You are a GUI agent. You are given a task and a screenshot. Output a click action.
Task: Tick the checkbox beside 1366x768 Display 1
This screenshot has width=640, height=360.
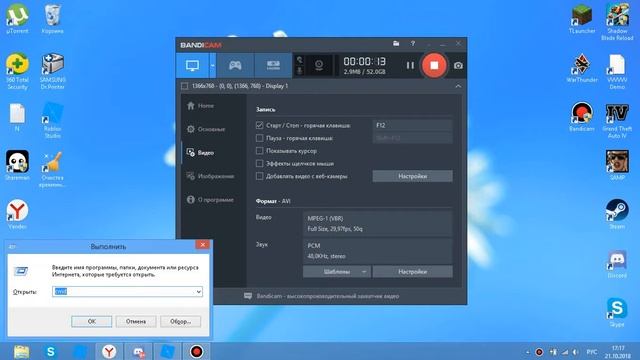184,86
